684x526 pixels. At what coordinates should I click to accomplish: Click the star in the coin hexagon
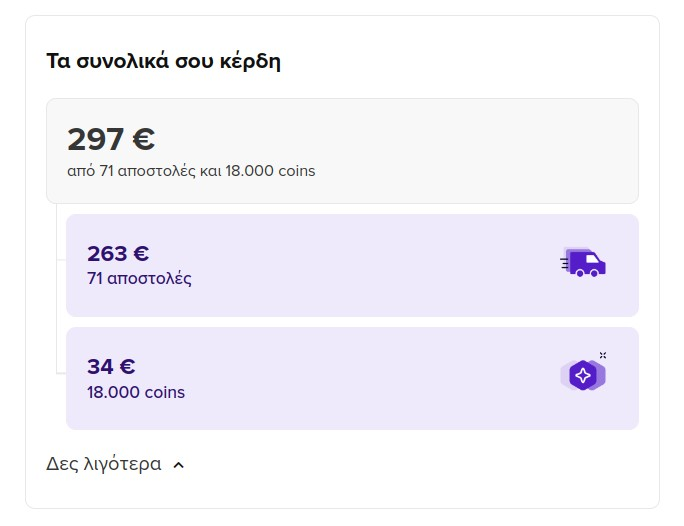click(582, 376)
